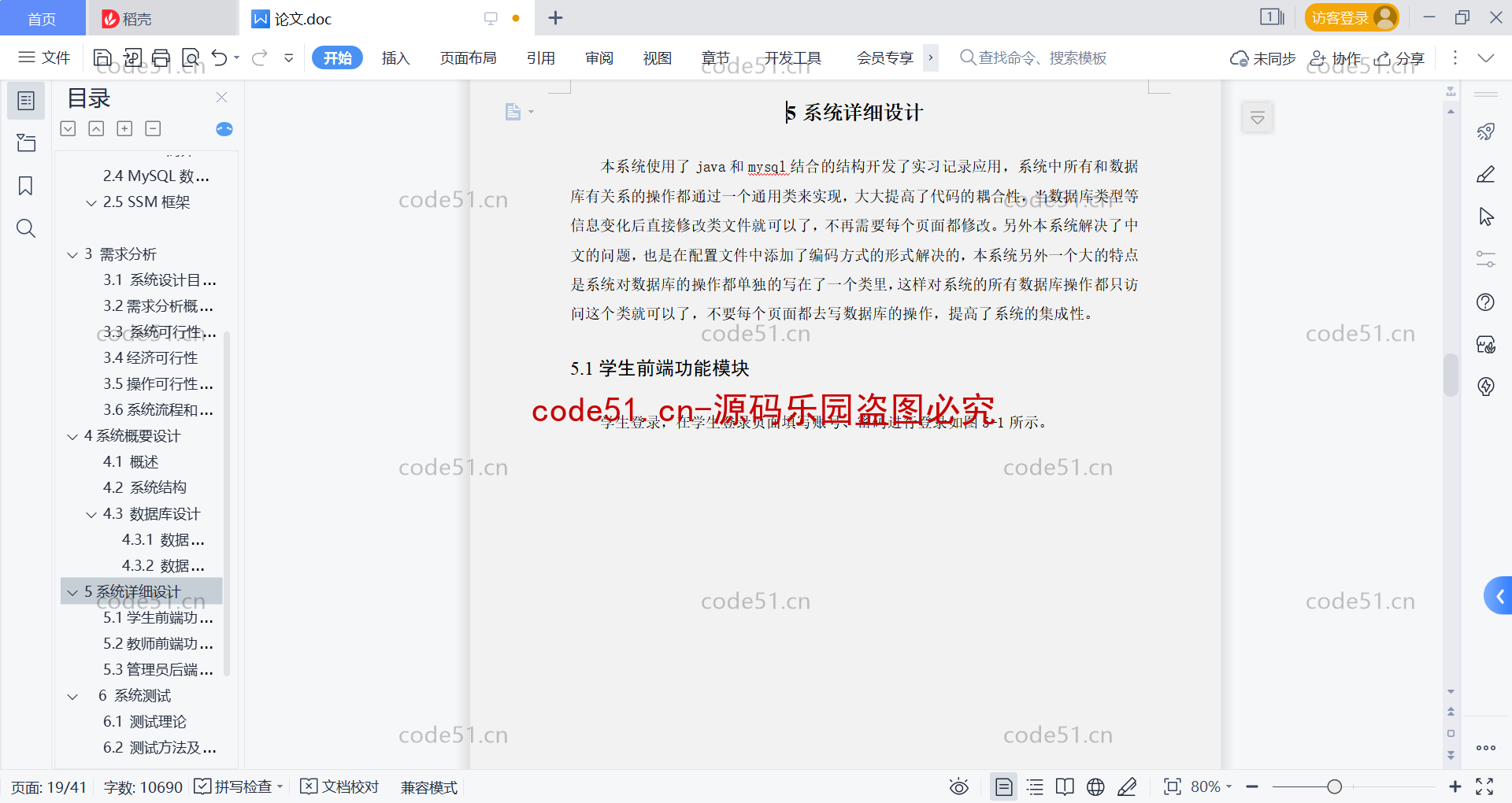Click the pen edit icon in right sidebar

click(x=1485, y=174)
